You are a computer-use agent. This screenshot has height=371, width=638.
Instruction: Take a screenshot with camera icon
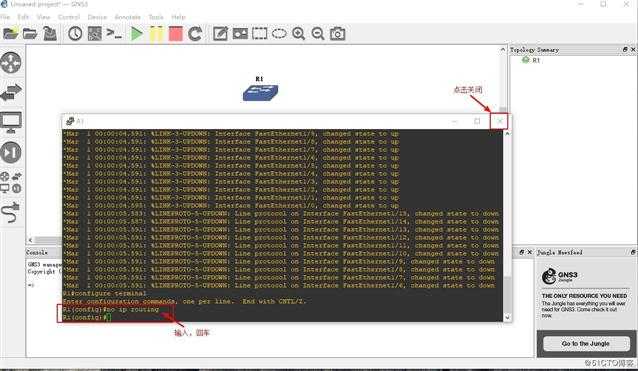[x=337, y=33]
